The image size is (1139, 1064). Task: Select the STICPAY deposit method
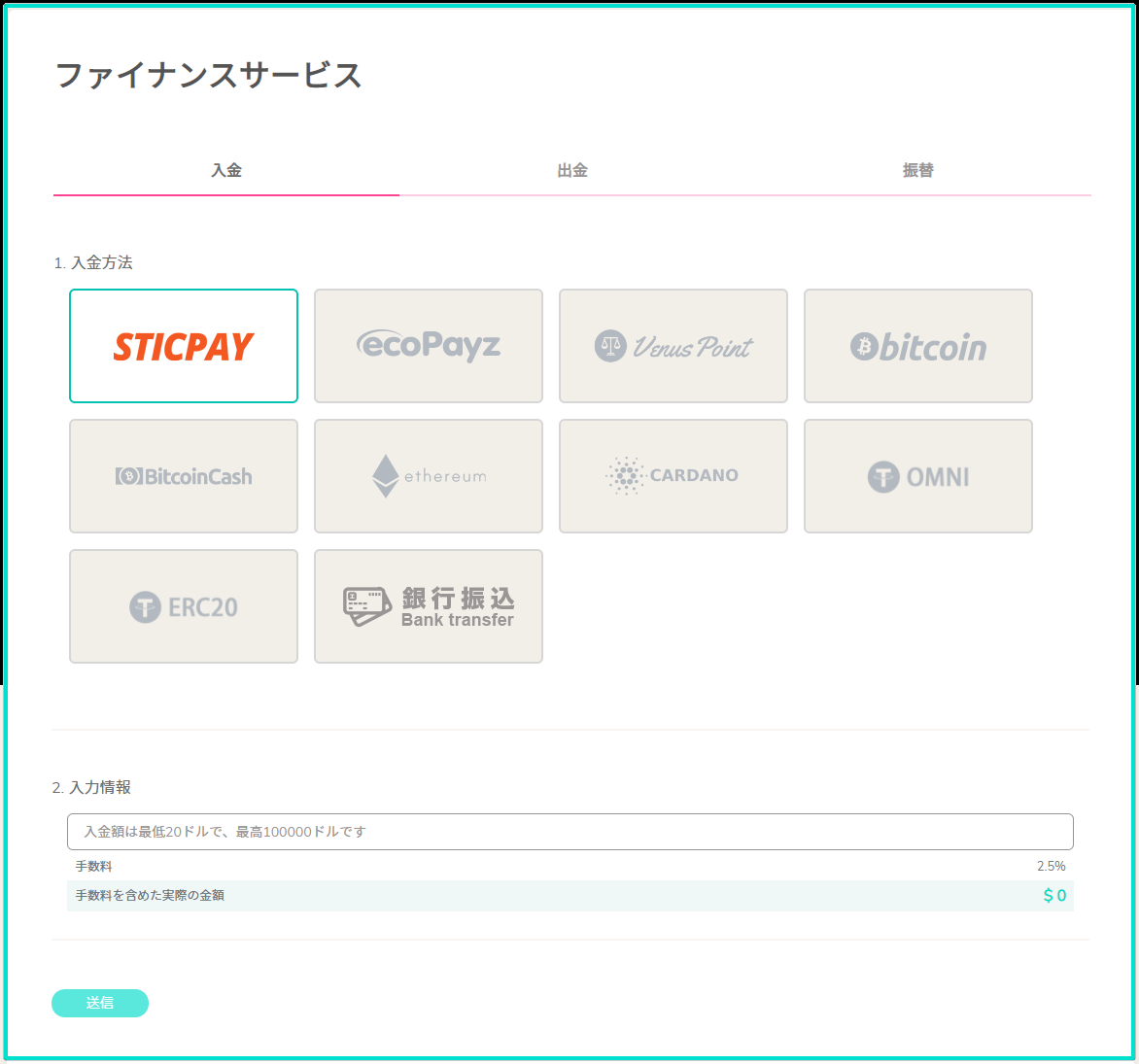pos(184,346)
